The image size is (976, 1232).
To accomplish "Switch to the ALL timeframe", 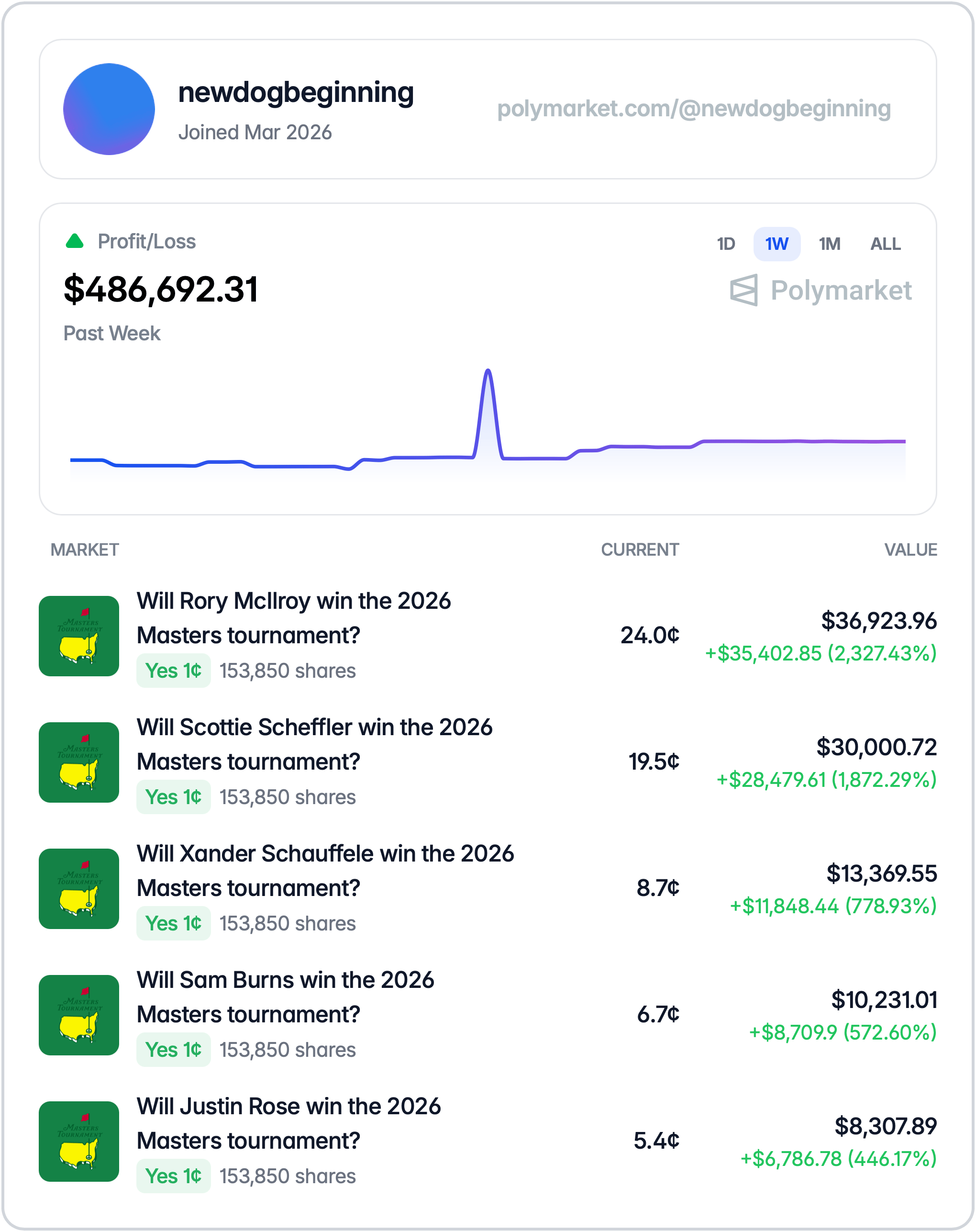I will click(x=885, y=244).
